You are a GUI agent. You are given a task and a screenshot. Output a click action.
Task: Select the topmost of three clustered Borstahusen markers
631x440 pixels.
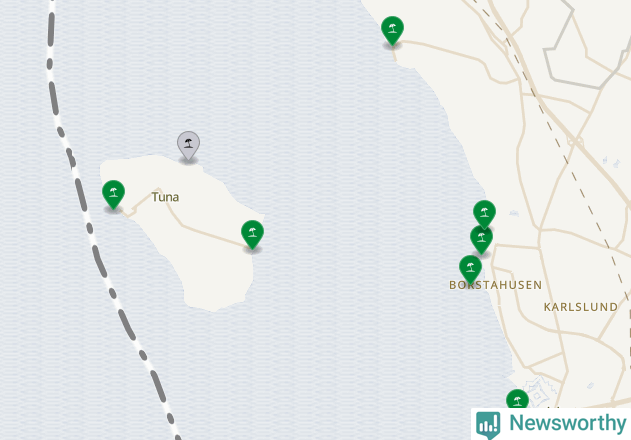[x=485, y=213]
